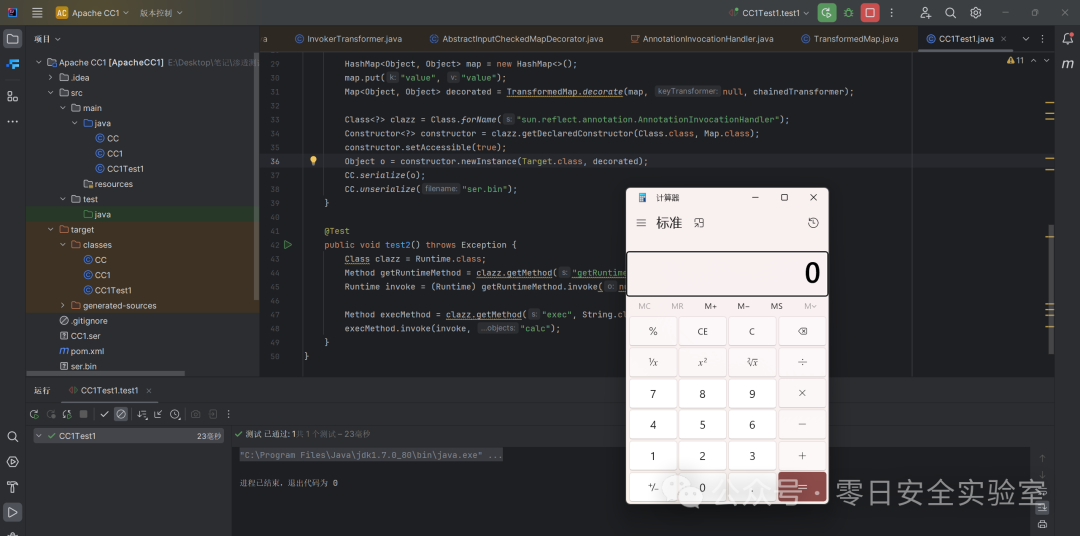Expand the generated-sources folder

(x=63, y=305)
